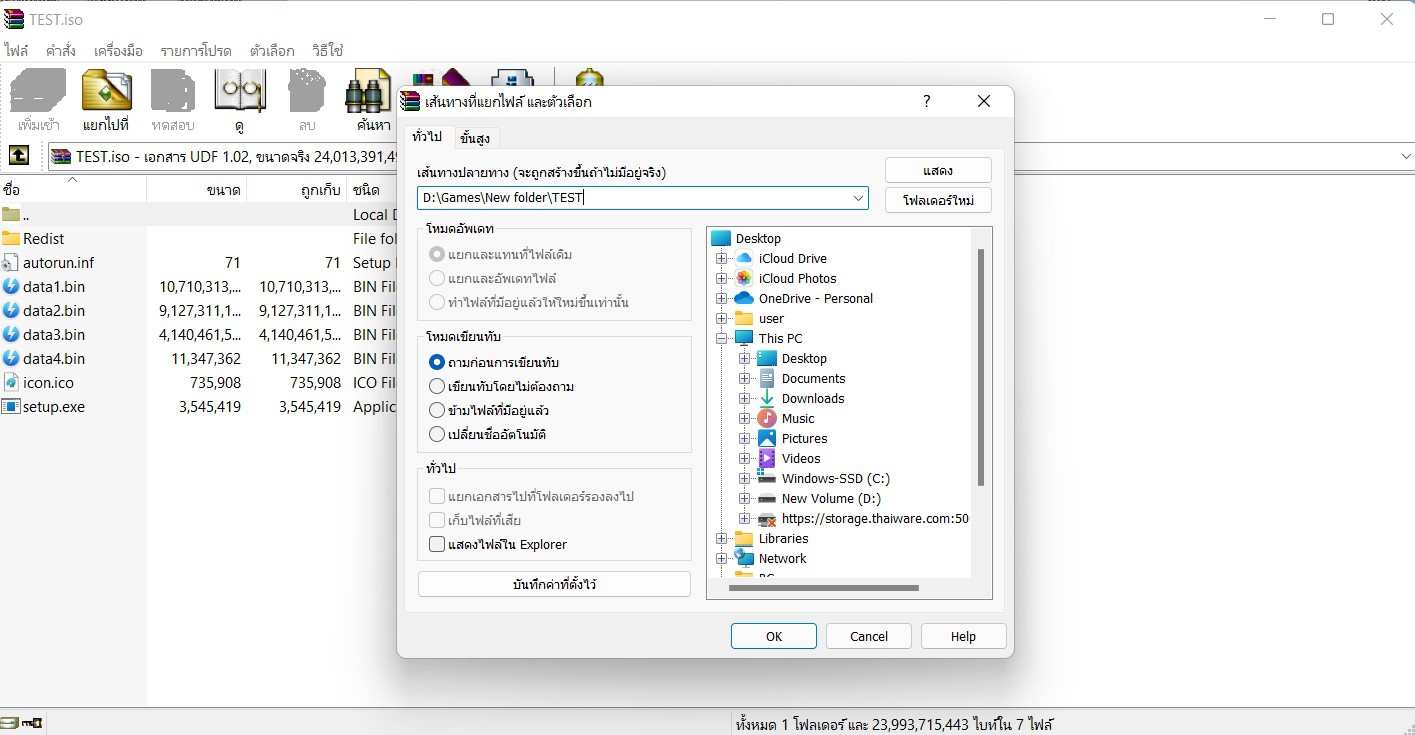Open the ตัวเลือก (Options) menu
The height and width of the screenshot is (735, 1415).
(272, 50)
